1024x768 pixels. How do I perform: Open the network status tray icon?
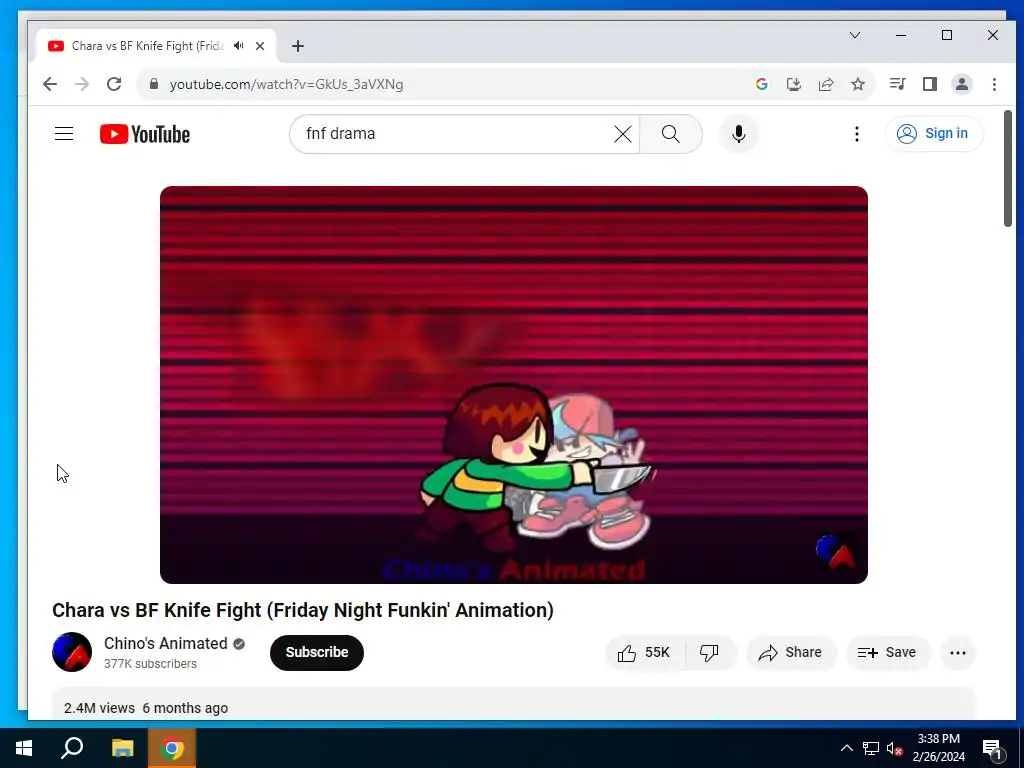pyautogui.click(x=871, y=748)
